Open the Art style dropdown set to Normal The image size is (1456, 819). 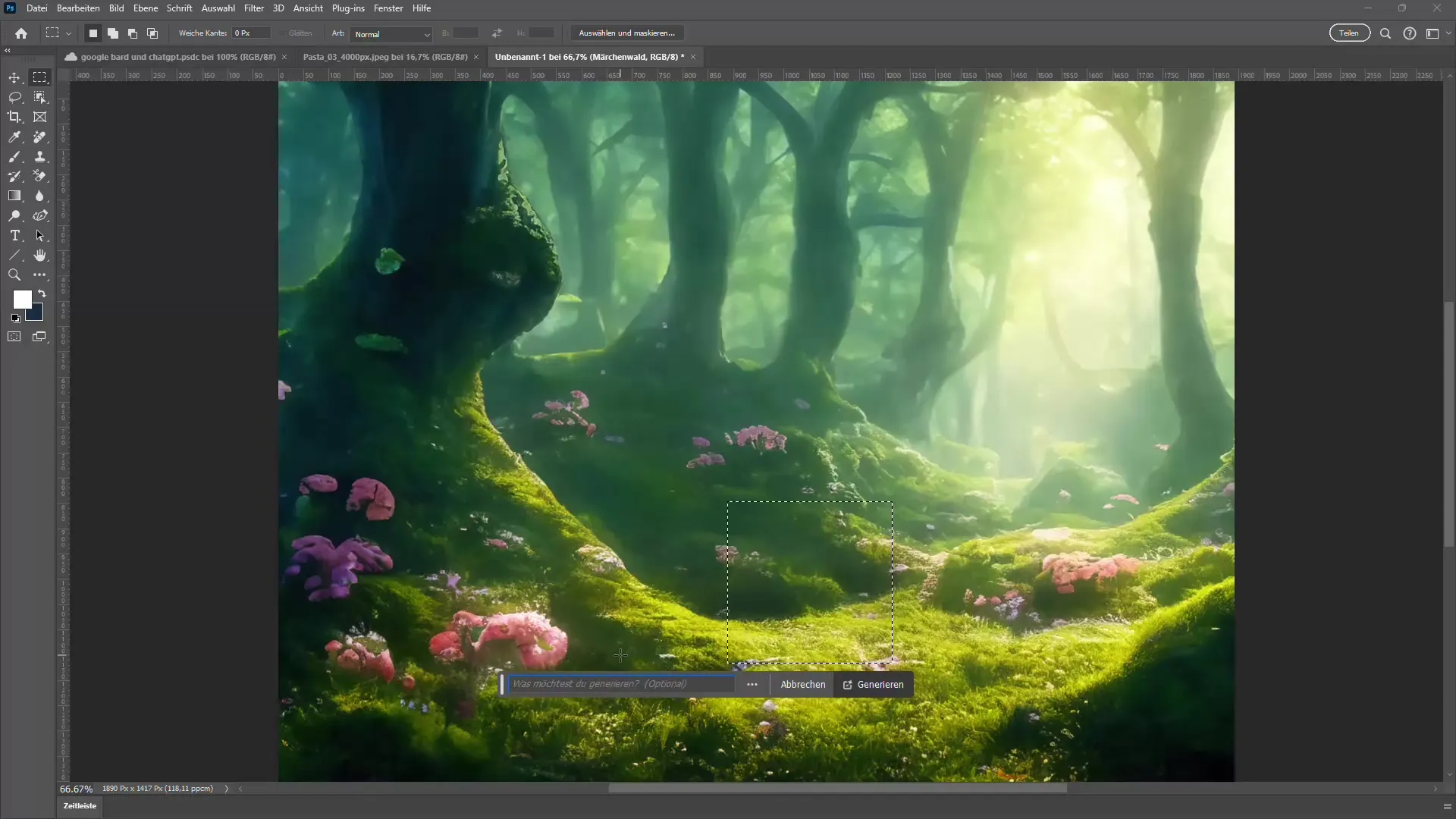pos(391,34)
